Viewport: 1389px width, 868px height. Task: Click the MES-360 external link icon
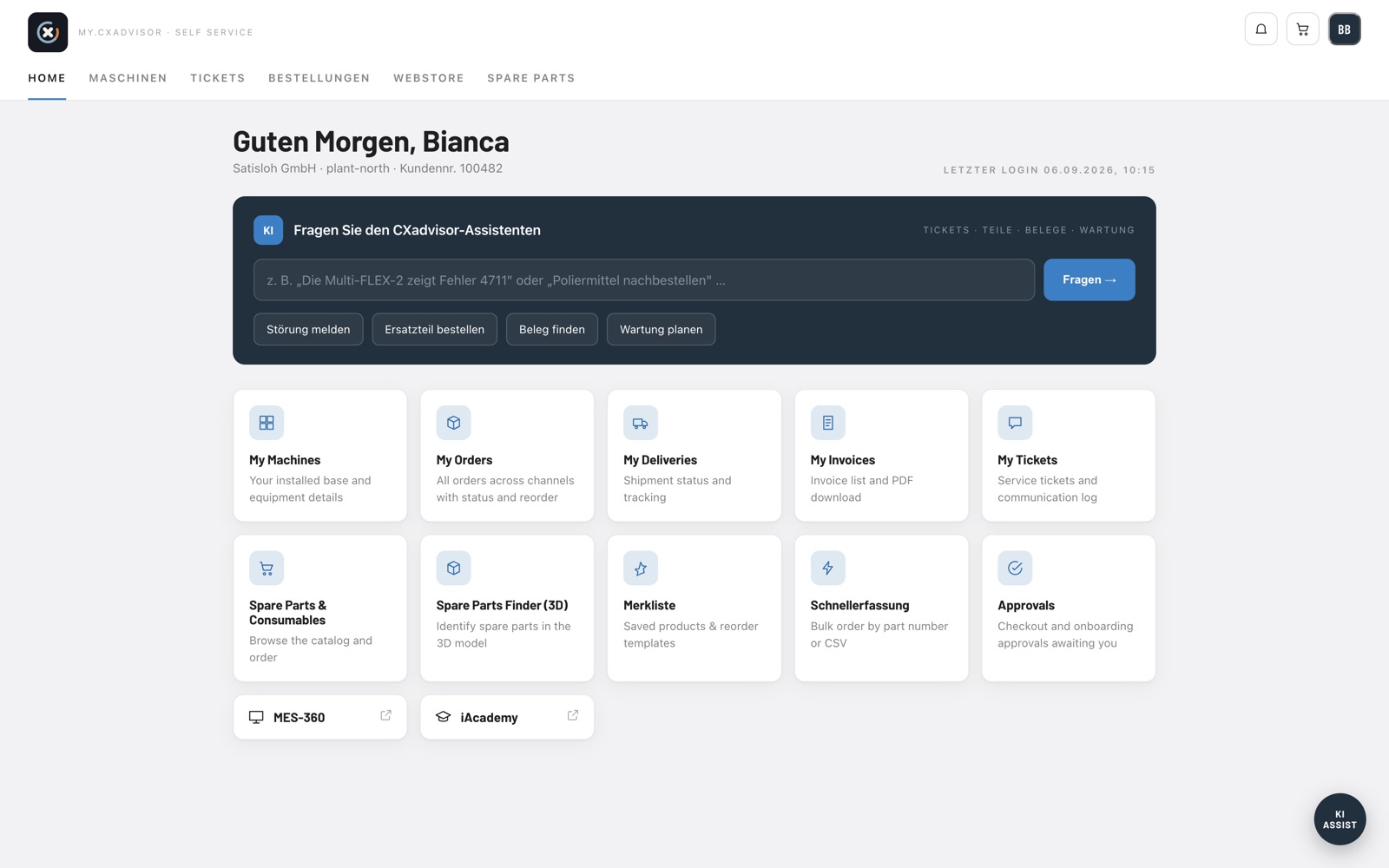[385, 715]
